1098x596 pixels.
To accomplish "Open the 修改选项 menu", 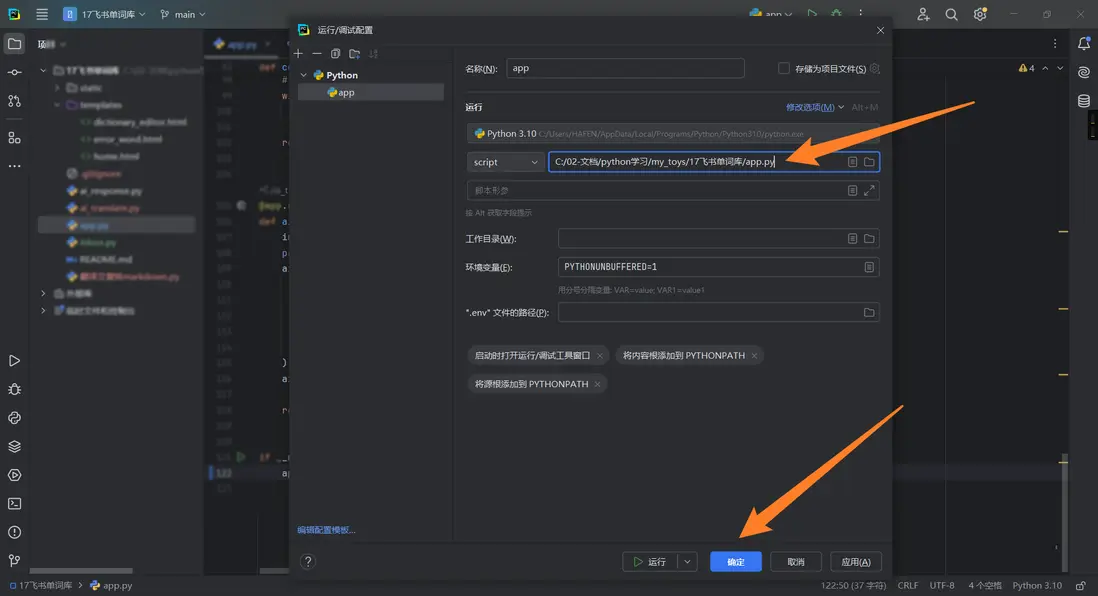I will 815,107.
